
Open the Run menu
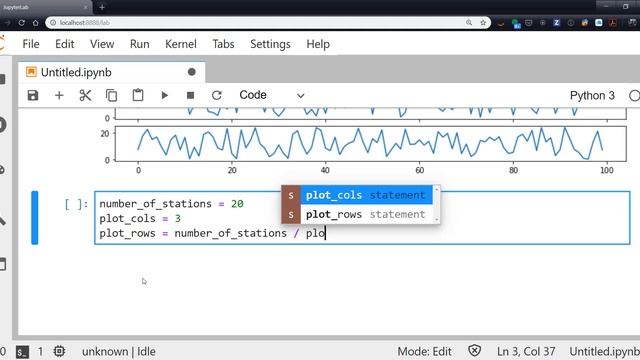point(140,44)
